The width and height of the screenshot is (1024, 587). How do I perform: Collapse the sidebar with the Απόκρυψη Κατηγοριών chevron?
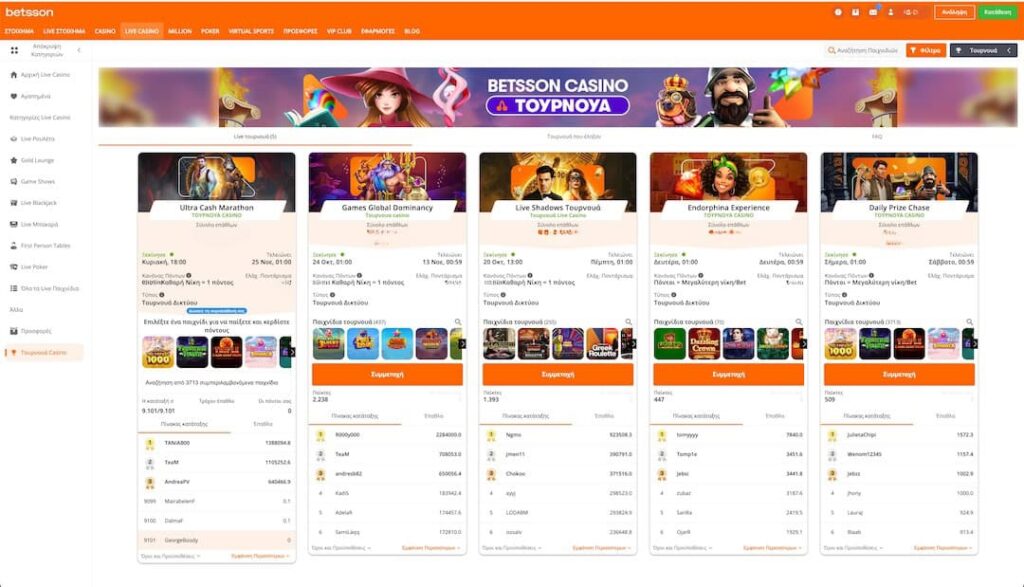click(x=79, y=50)
